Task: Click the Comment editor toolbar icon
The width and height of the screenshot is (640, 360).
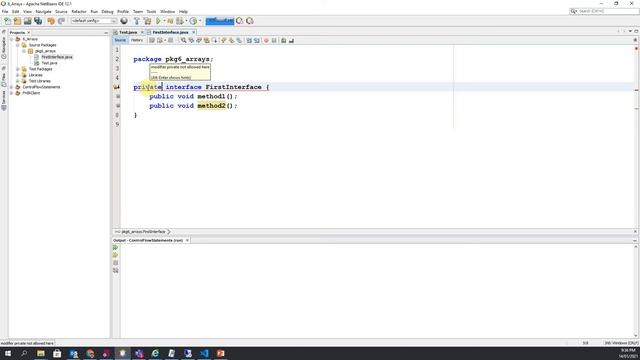Action: (x=284, y=40)
